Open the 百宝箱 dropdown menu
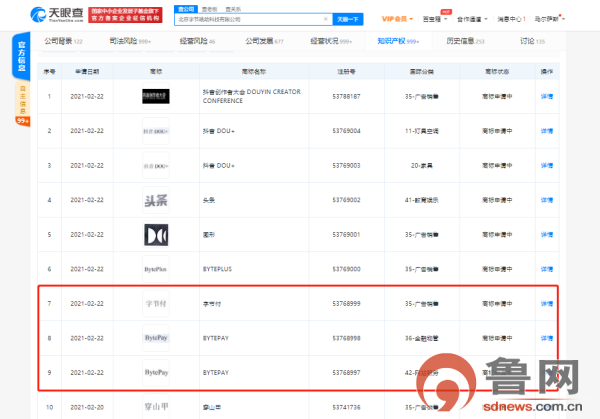The width and height of the screenshot is (600, 419). coord(435,19)
